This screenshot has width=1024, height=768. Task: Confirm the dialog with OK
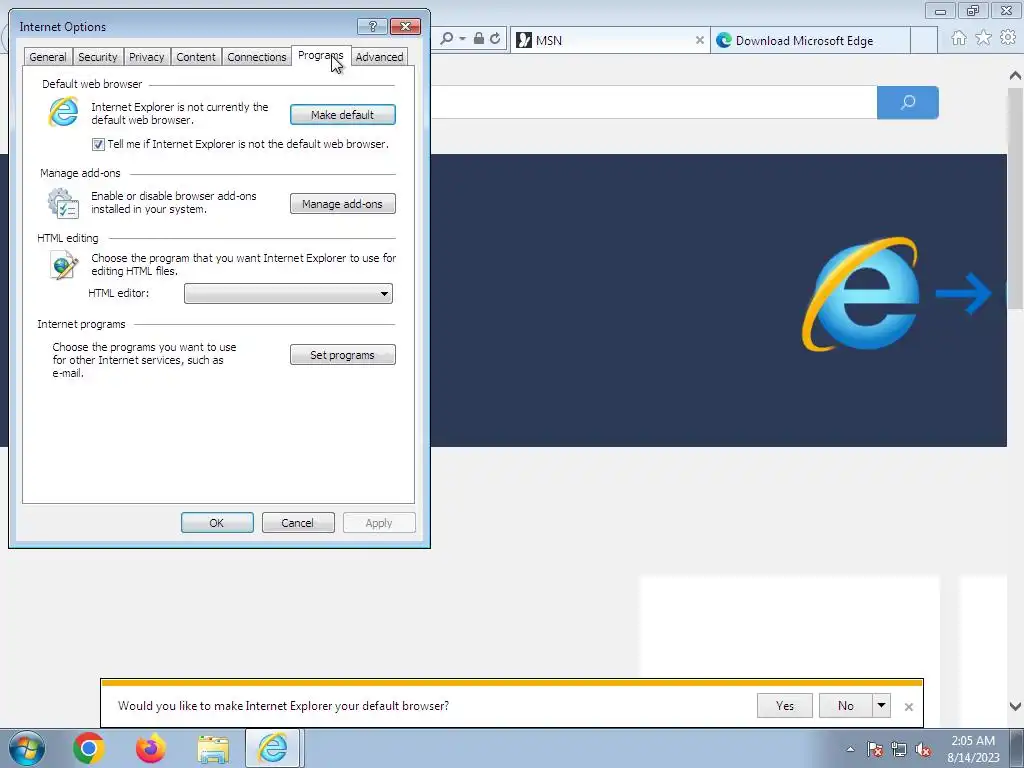tap(217, 522)
